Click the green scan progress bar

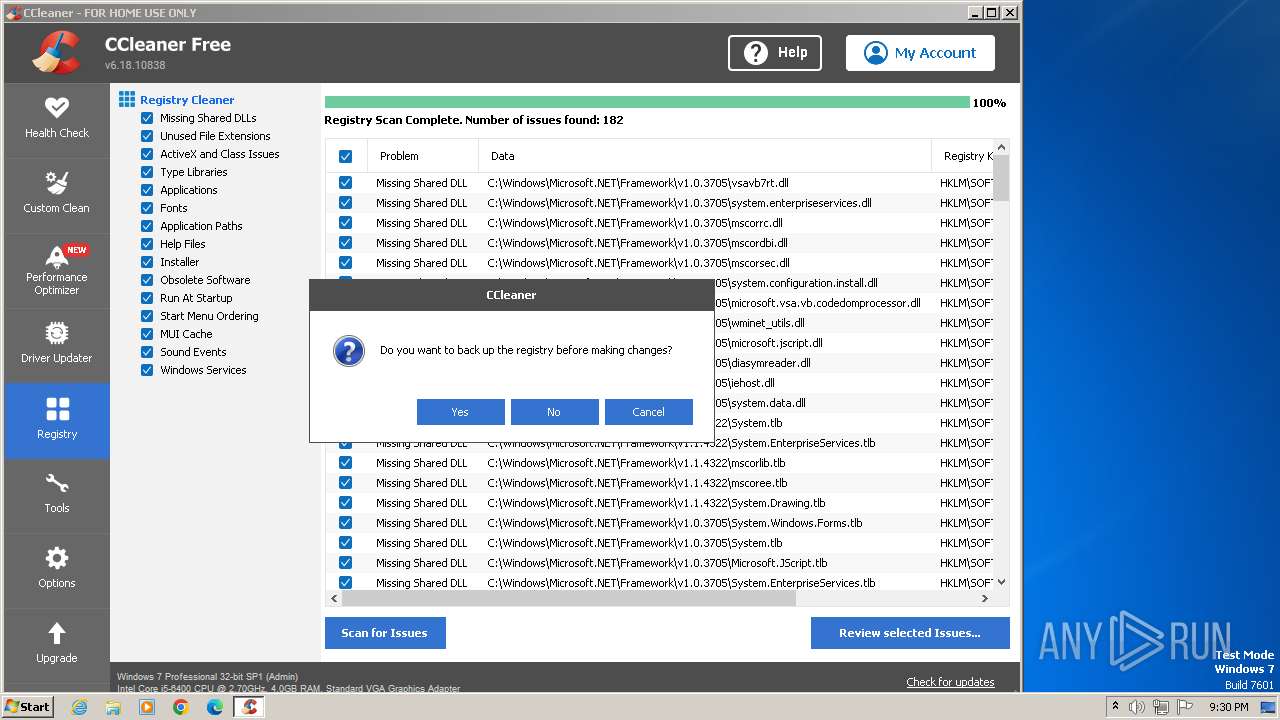coord(647,102)
